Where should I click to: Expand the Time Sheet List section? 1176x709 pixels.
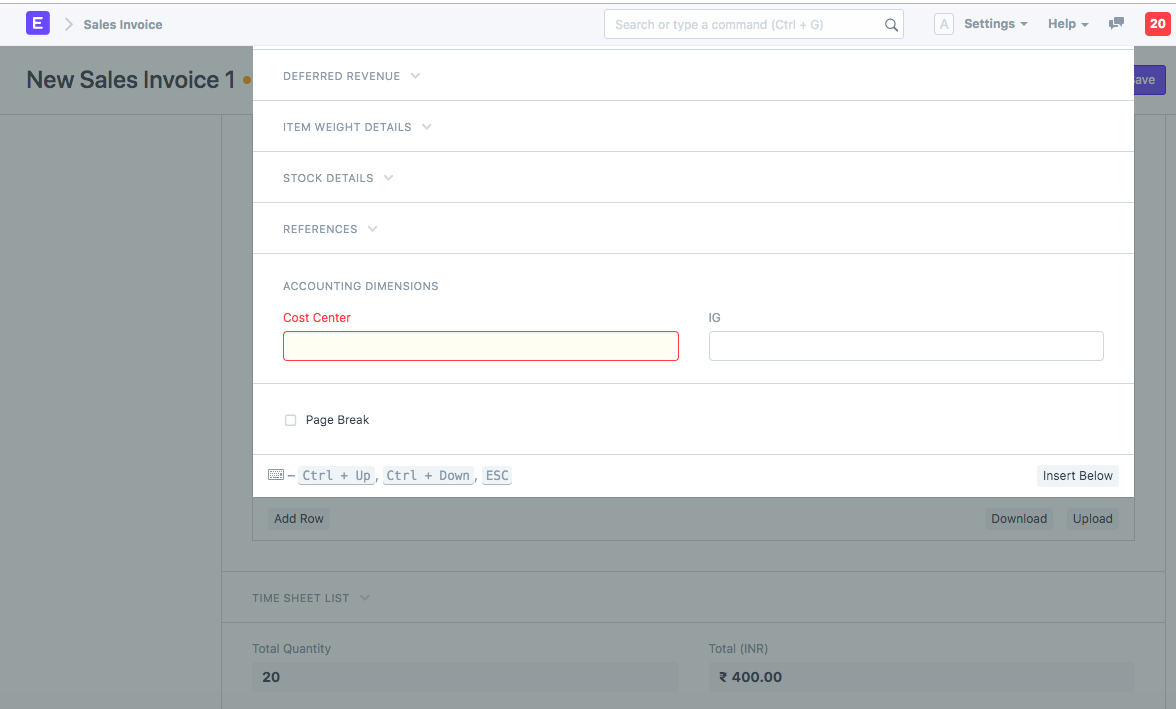(312, 597)
